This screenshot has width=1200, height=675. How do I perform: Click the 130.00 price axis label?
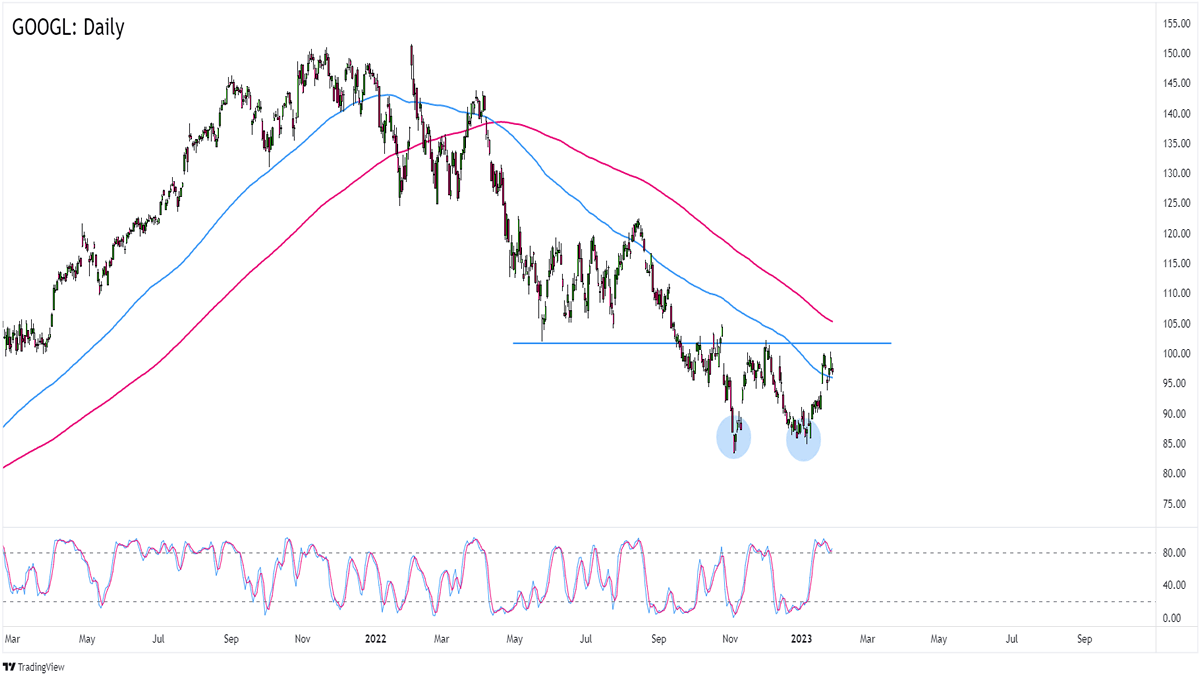[1175, 173]
